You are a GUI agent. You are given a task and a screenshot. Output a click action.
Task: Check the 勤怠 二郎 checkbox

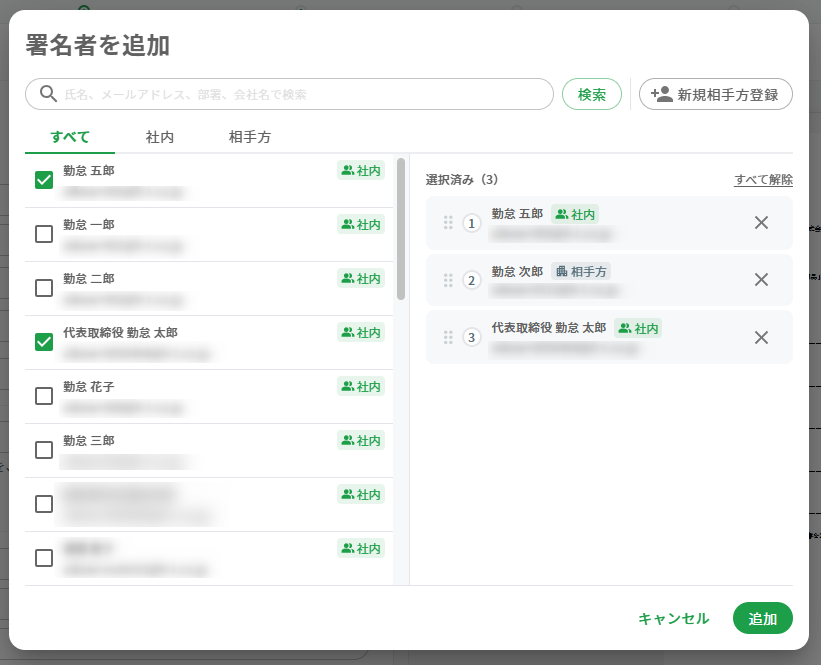click(x=43, y=287)
